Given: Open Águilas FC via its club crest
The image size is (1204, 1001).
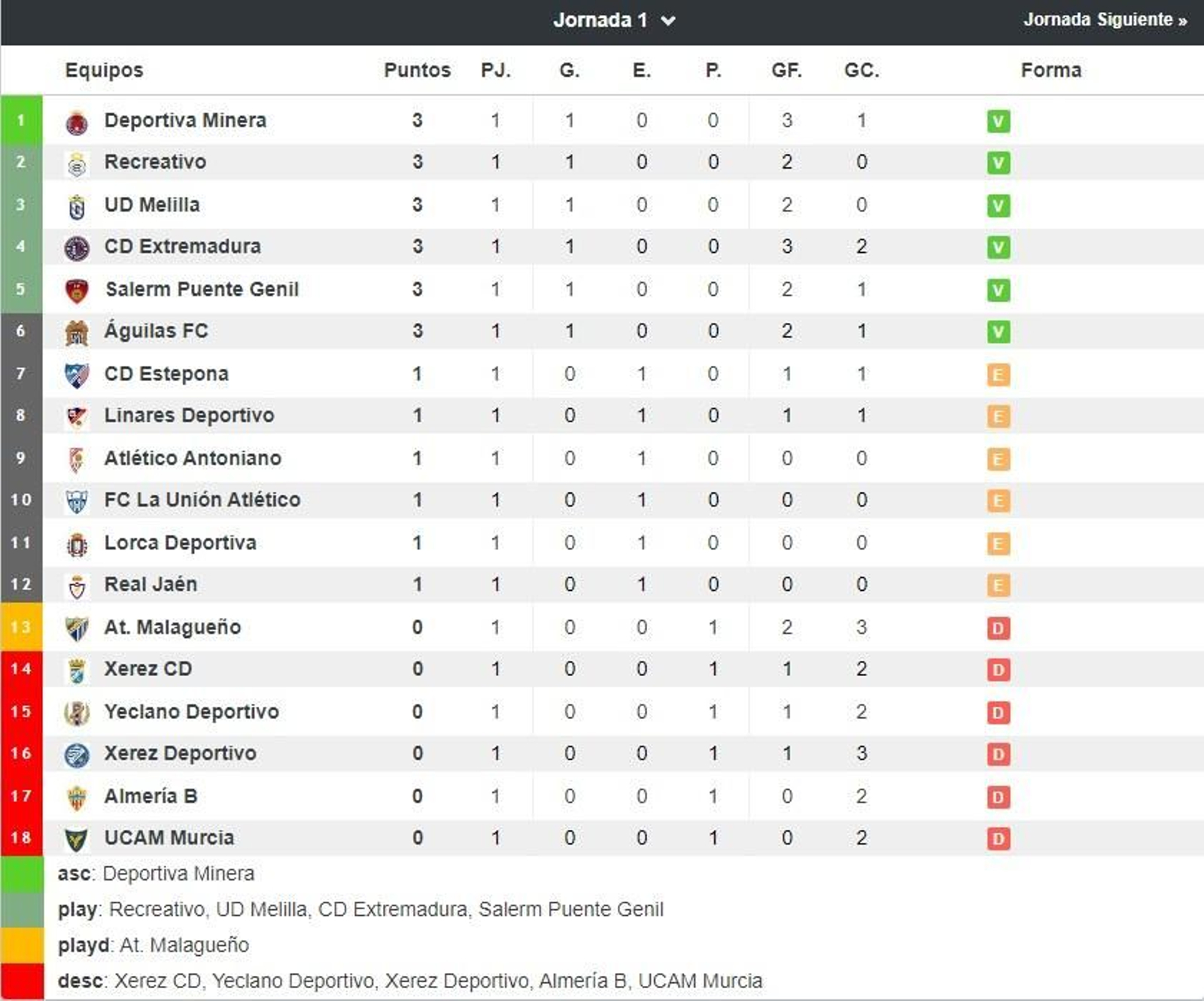Looking at the screenshot, I should 78,330.
